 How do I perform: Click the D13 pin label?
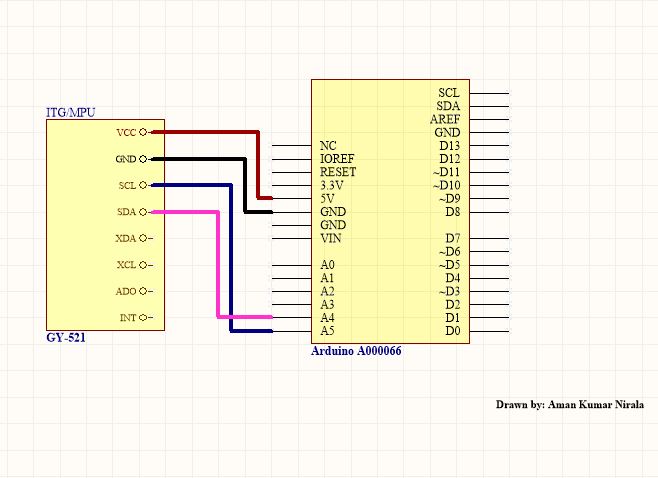(449, 146)
